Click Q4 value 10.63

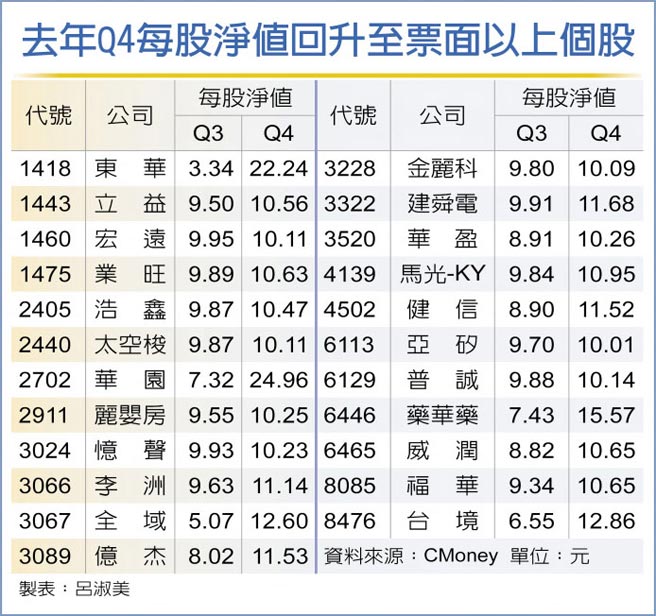[x=279, y=274]
